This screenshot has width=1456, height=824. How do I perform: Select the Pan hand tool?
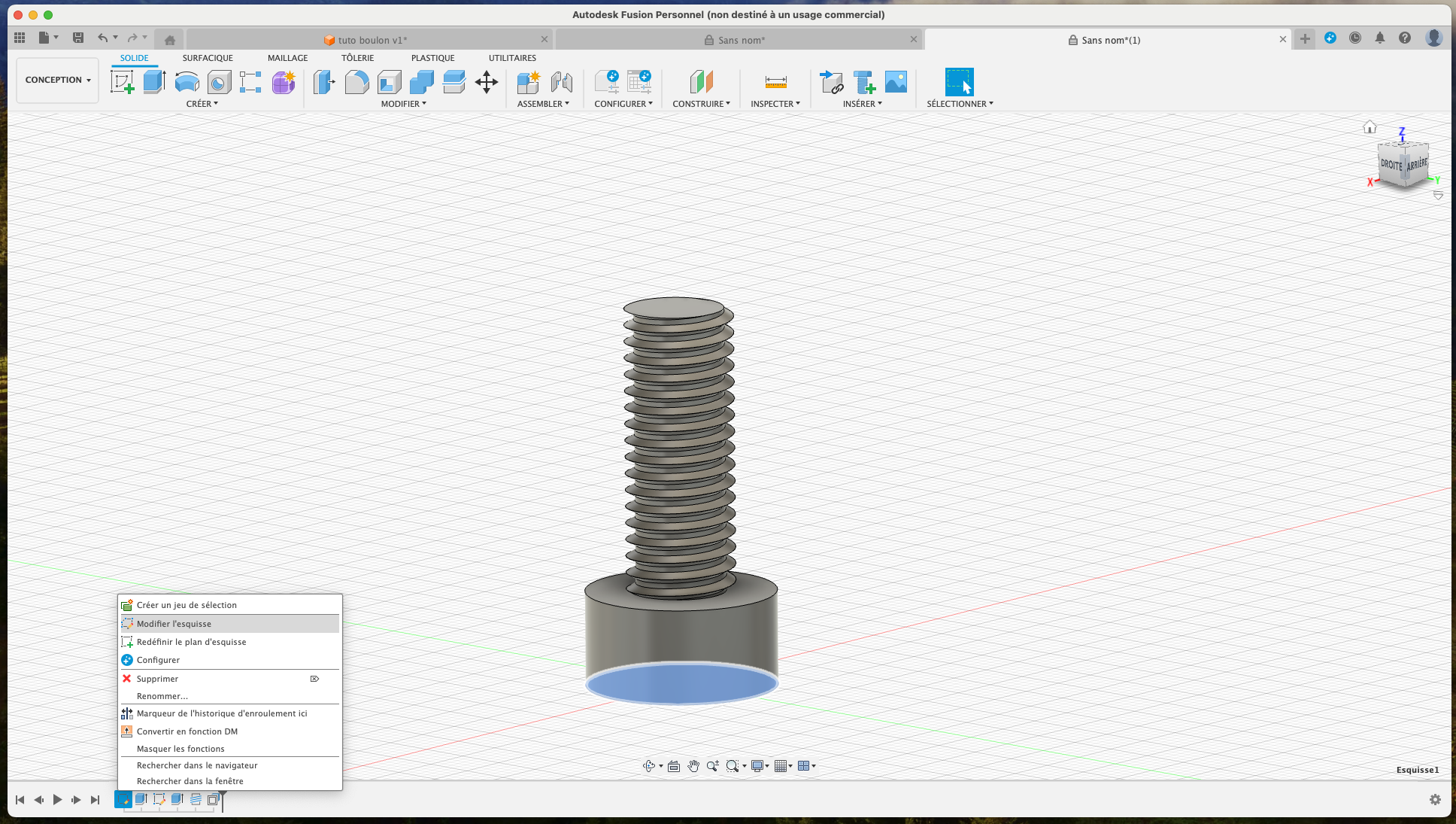693,766
